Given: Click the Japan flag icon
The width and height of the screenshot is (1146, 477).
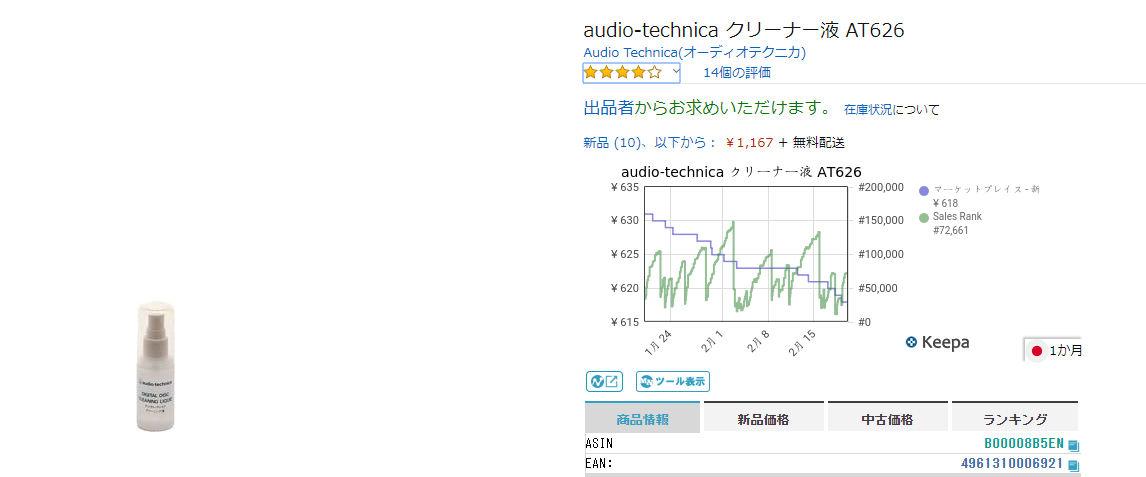Looking at the screenshot, I should pos(1037,351).
